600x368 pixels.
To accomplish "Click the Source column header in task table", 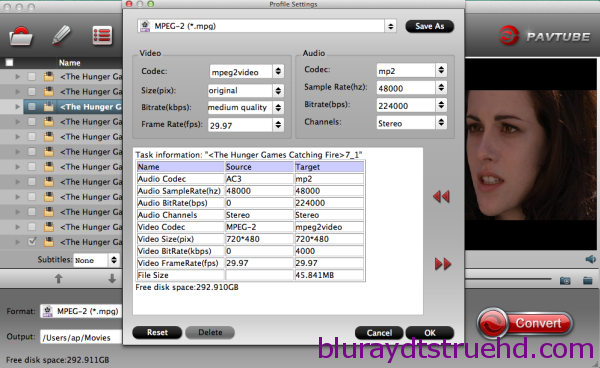I will [x=259, y=167].
